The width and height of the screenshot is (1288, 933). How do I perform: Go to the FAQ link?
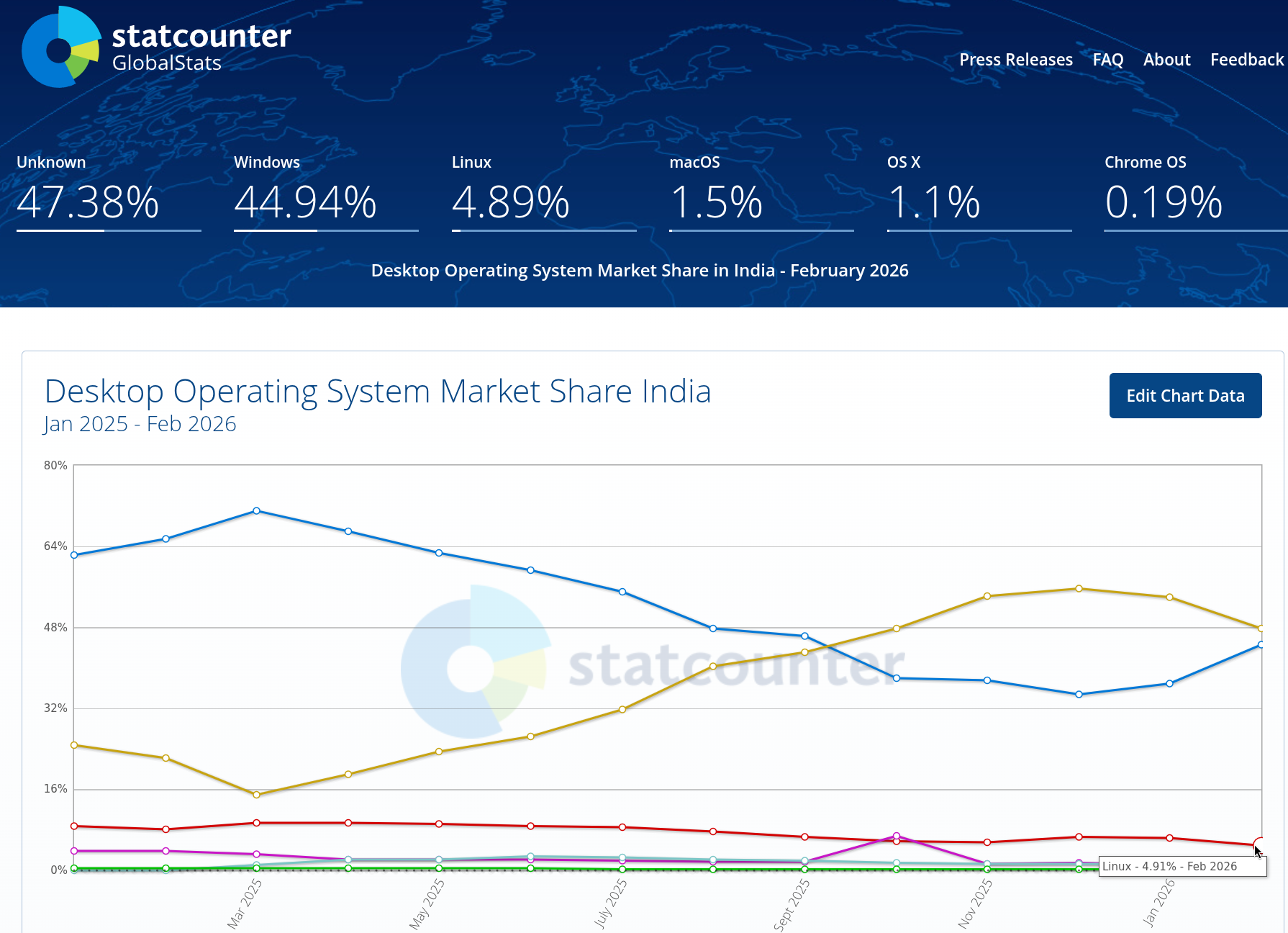tap(1108, 60)
